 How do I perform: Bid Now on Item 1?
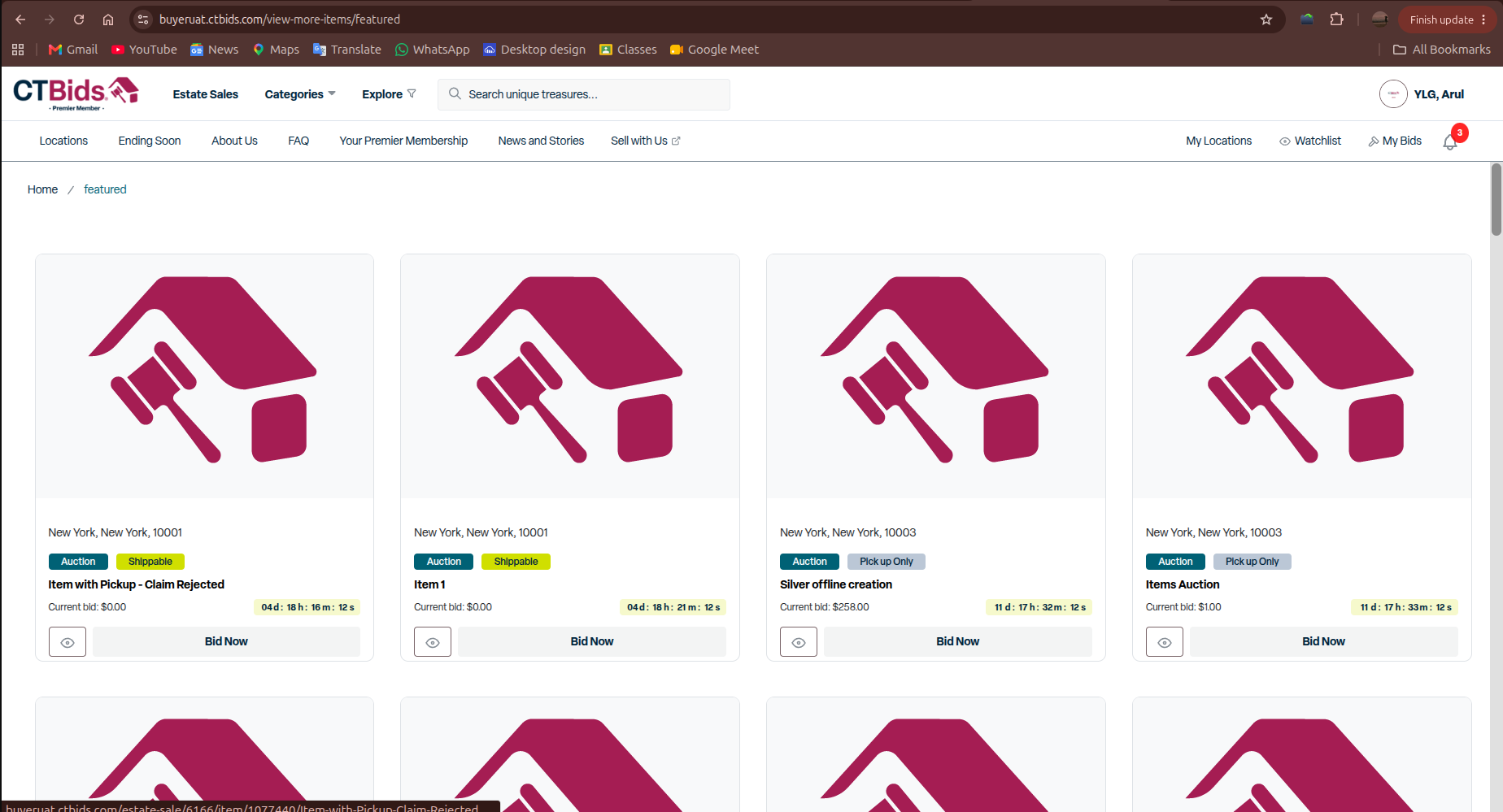pyautogui.click(x=592, y=642)
